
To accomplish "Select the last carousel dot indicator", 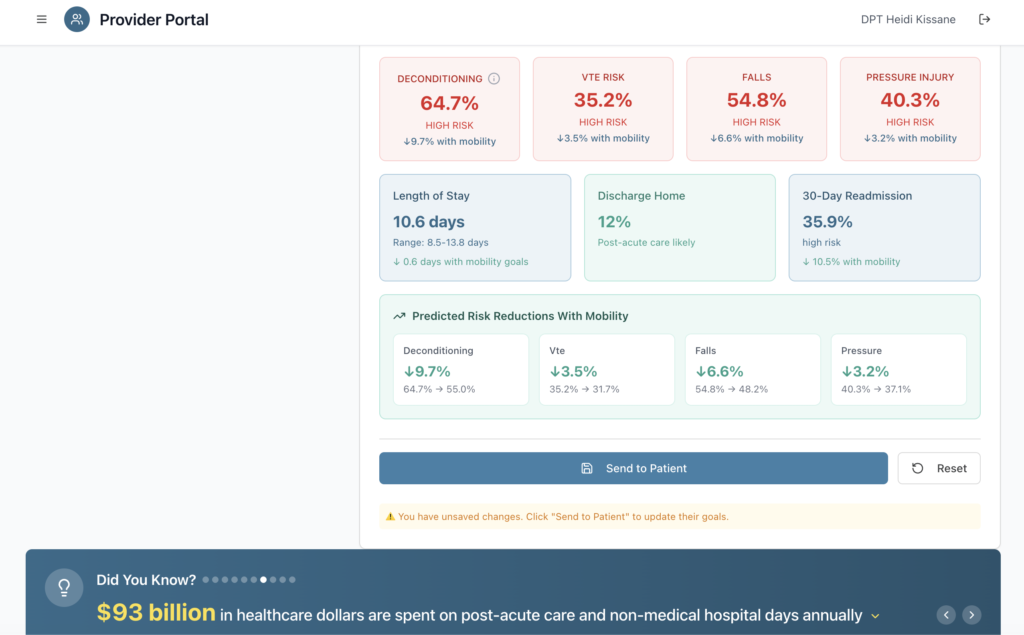I will click(x=292, y=579).
